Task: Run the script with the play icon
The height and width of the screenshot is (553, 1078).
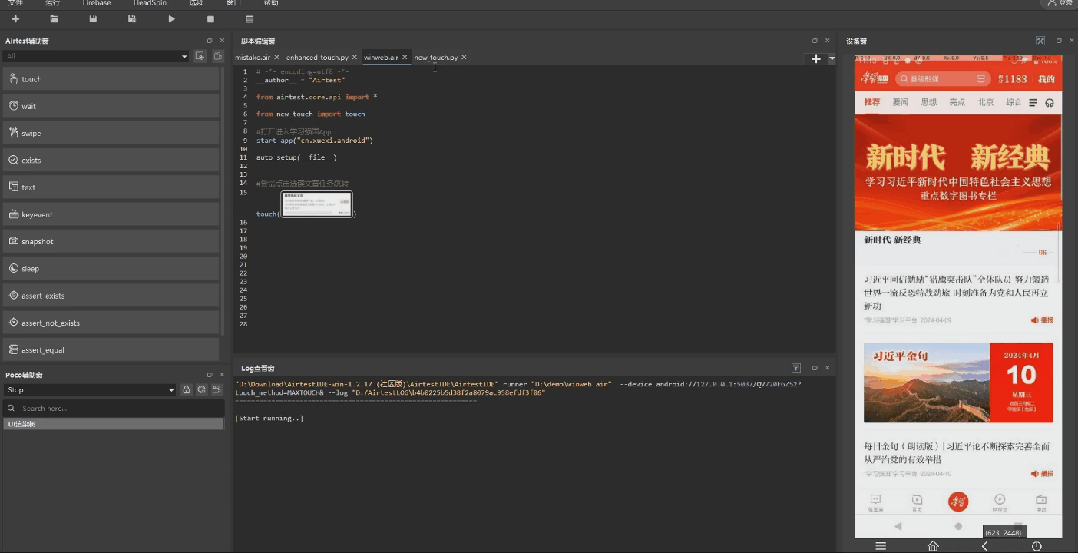Action: [x=171, y=19]
